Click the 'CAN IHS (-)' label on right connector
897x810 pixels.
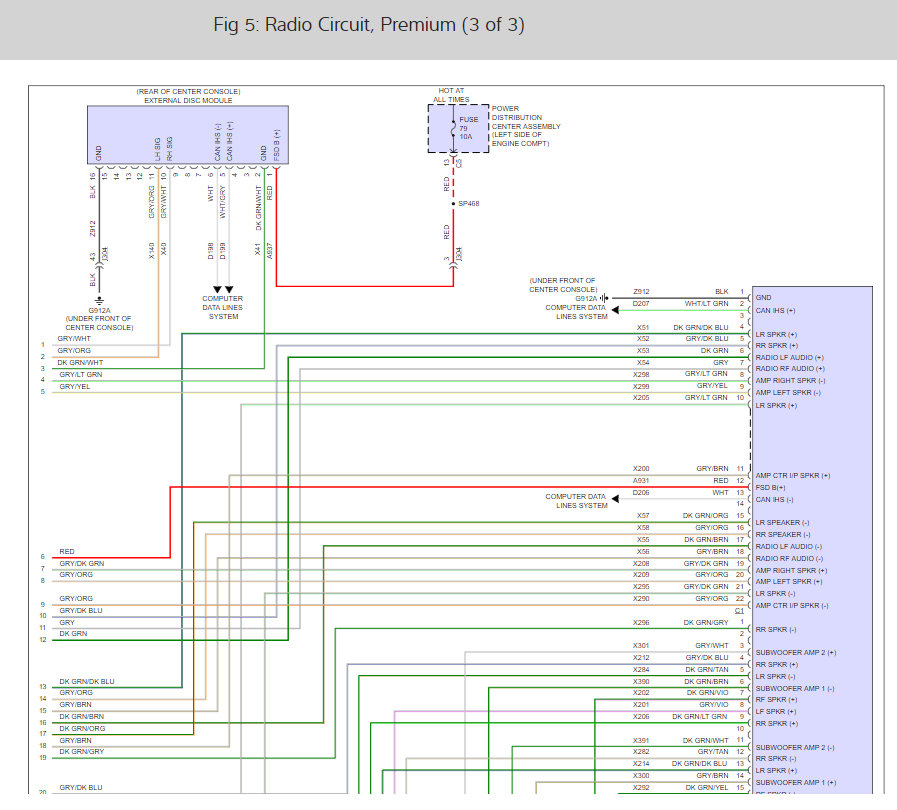click(775, 500)
